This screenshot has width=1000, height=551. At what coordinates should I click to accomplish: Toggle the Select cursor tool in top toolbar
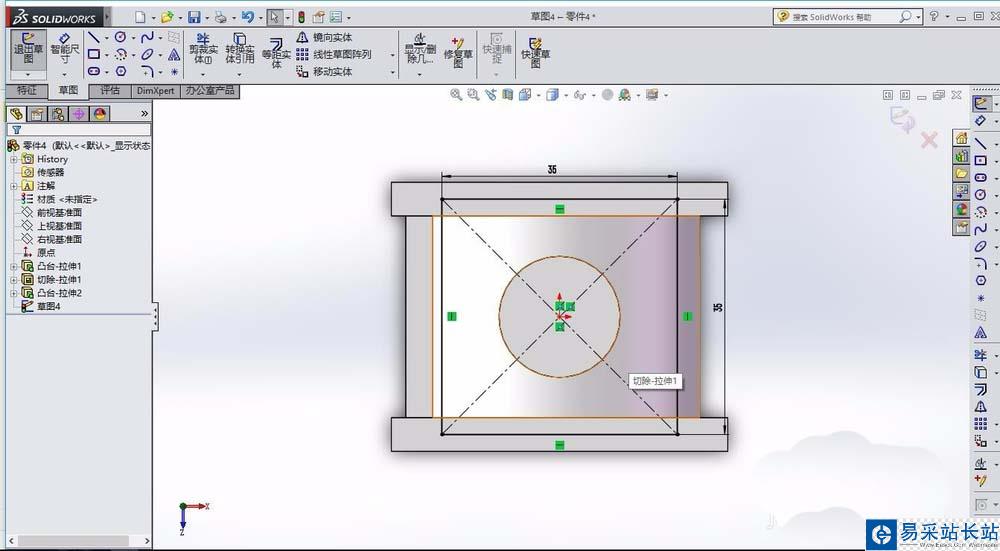[274, 17]
